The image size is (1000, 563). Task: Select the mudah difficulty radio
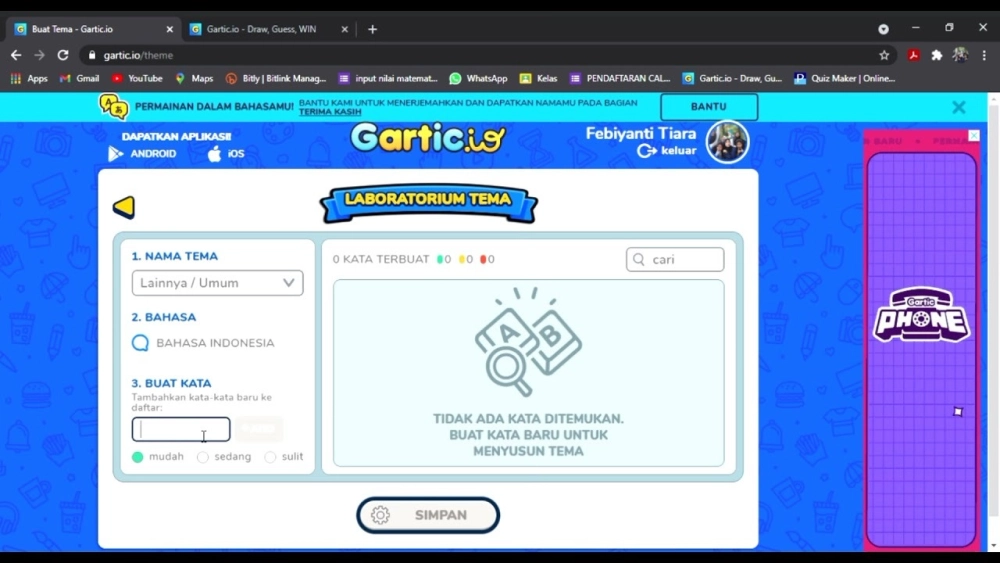point(138,457)
